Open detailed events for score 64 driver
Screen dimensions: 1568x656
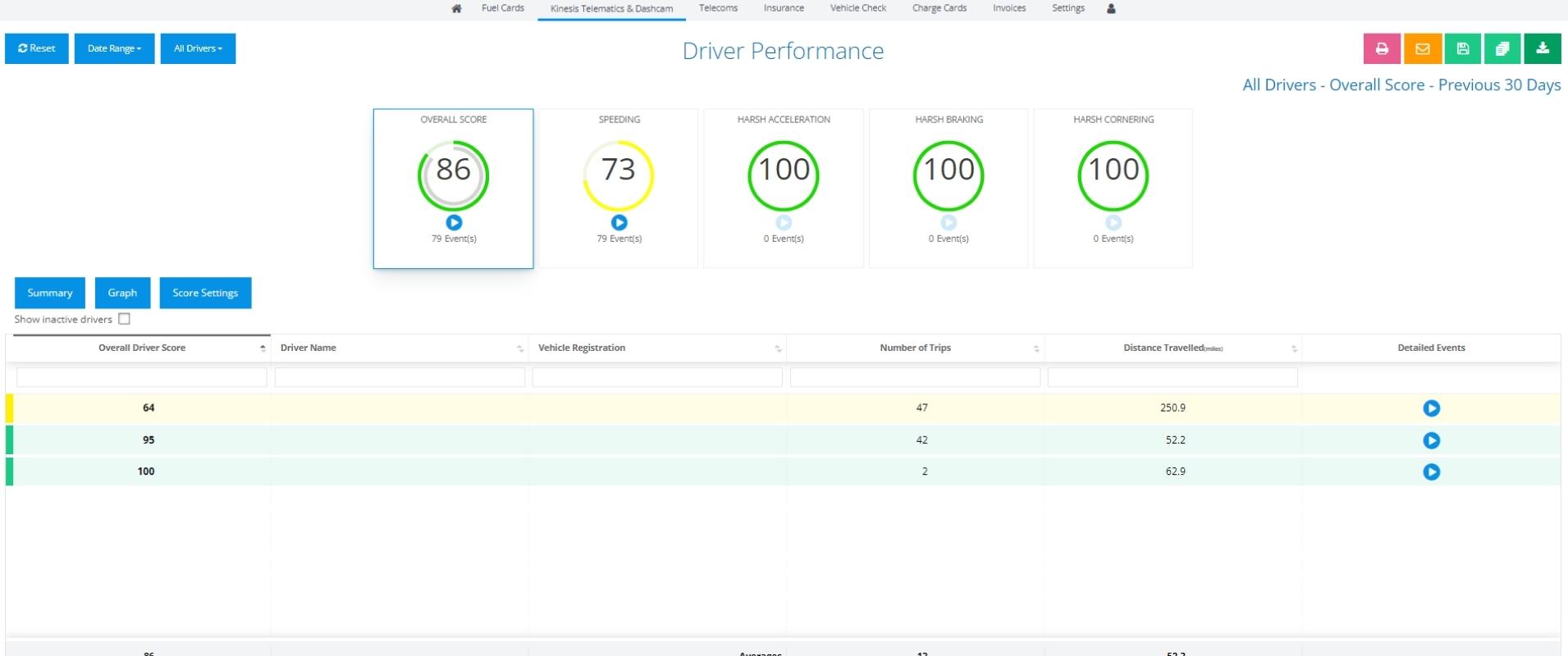point(1431,408)
